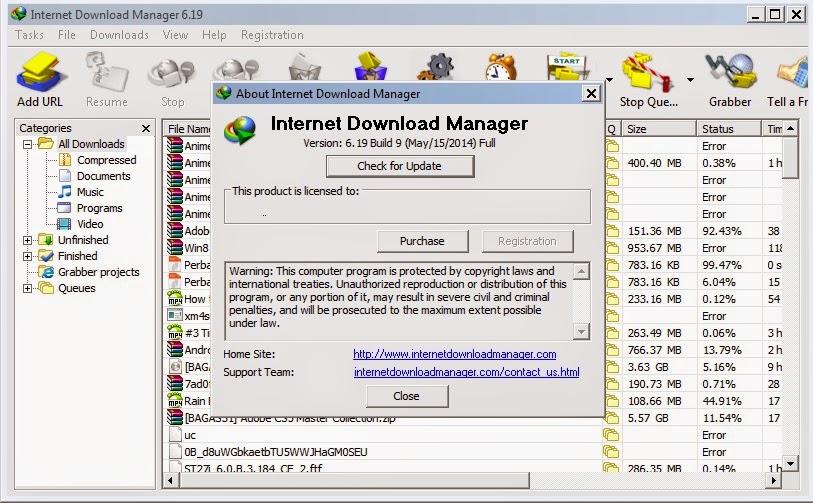
Task: Open the Help menu
Action: pyautogui.click(x=214, y=35)
